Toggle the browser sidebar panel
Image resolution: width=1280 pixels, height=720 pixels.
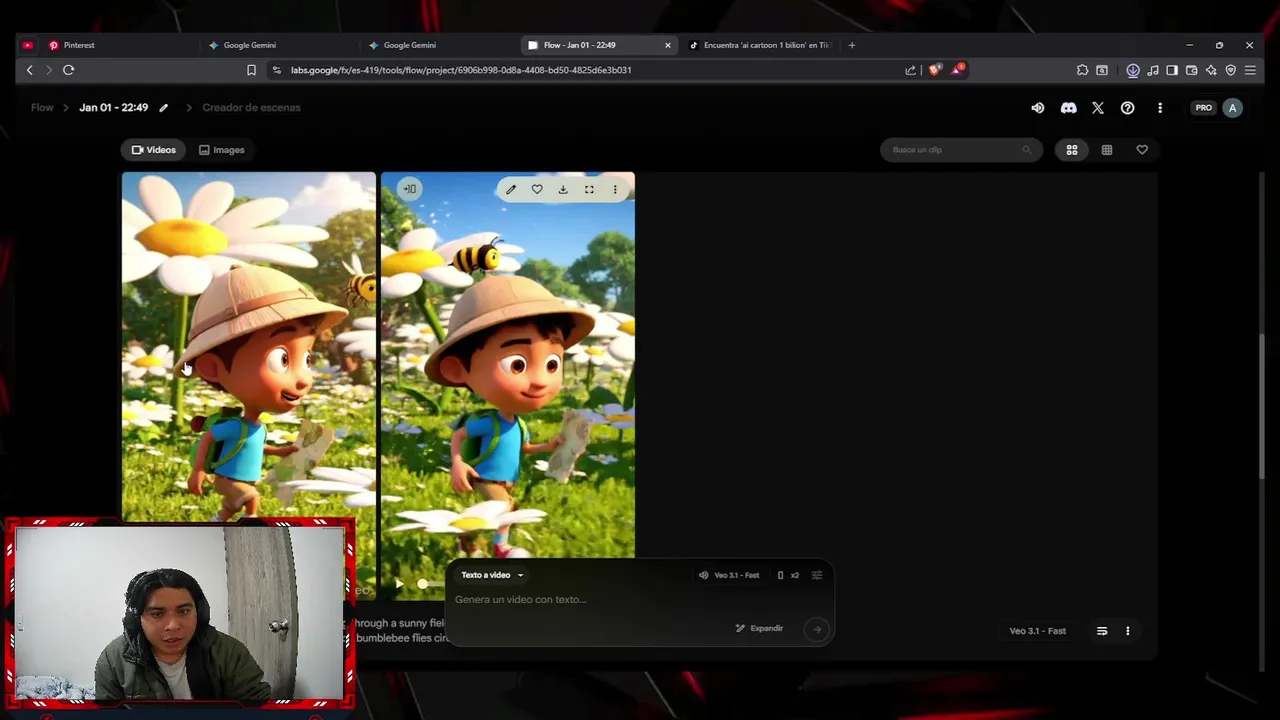(x=1172, y=70)
